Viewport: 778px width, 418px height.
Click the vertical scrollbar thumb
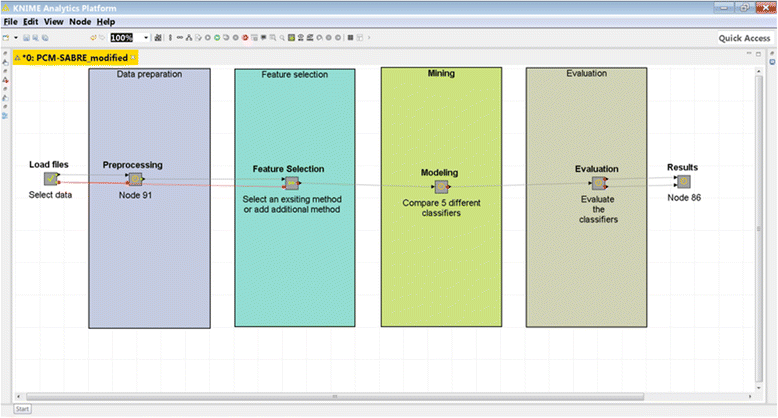click(x=759, y=228)
